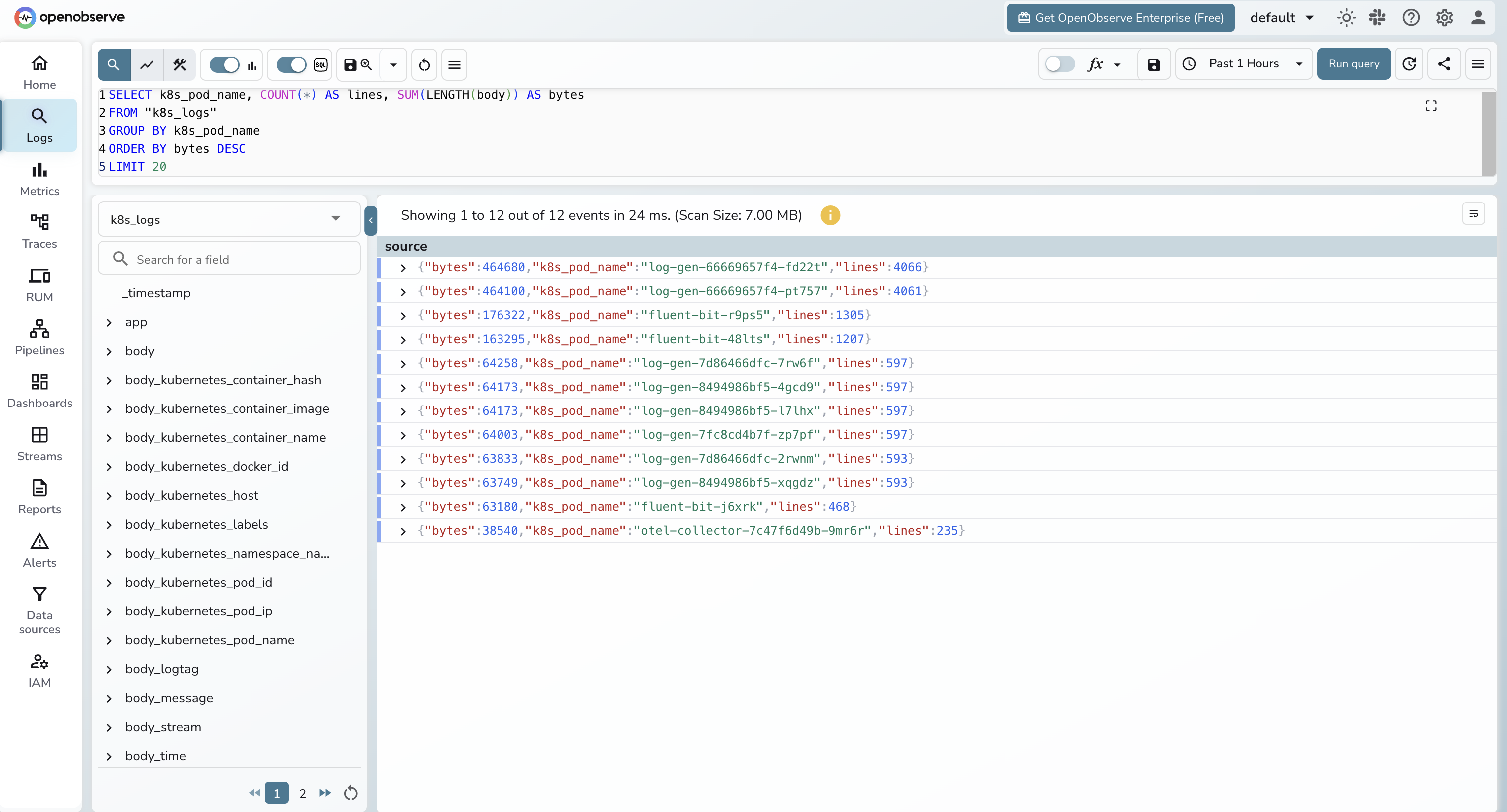1507x812 pixels.
Task: Save the function with disk icon
Action: point(1154,64)
